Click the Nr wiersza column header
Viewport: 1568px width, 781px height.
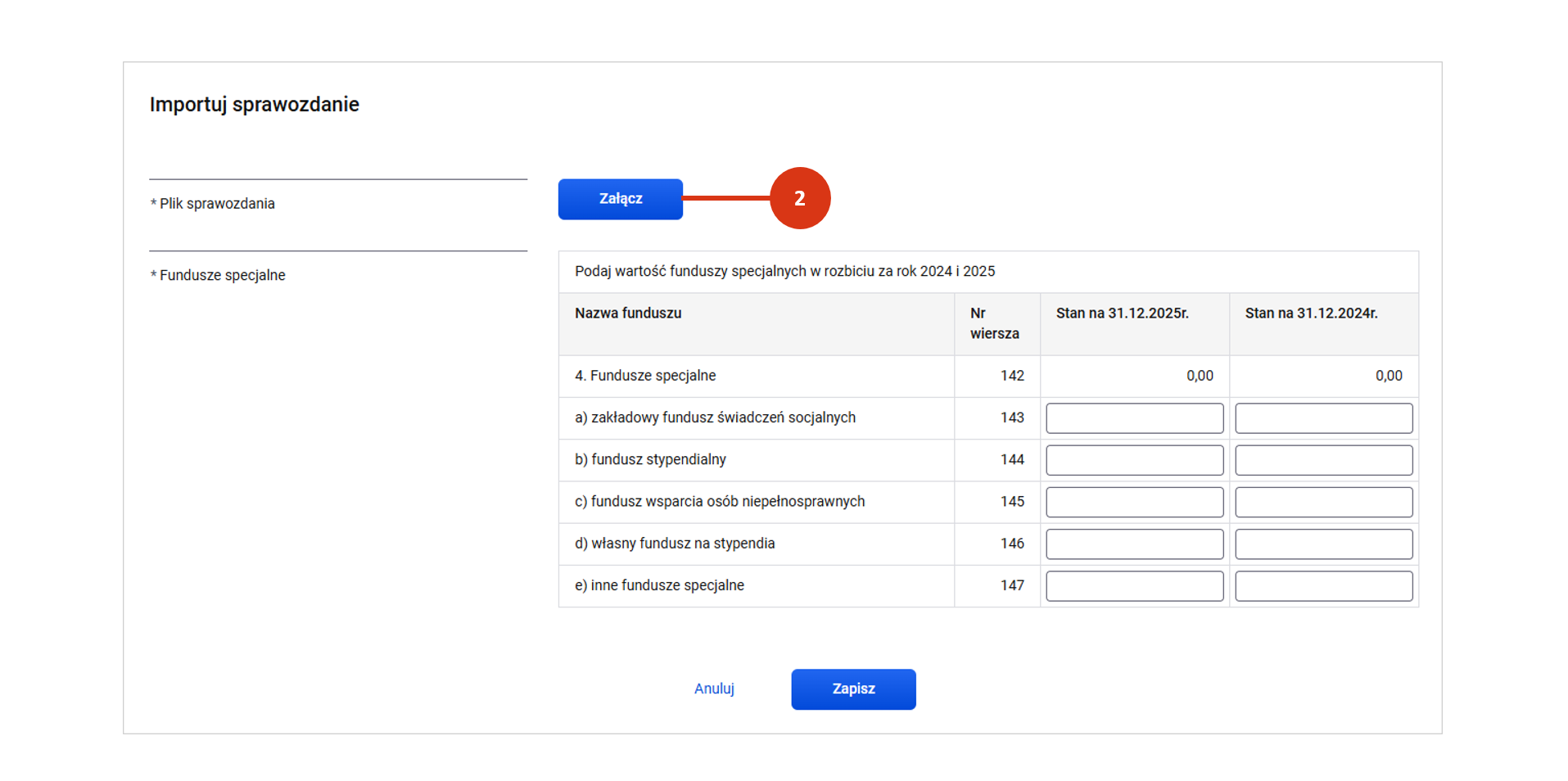click(995, 323)
